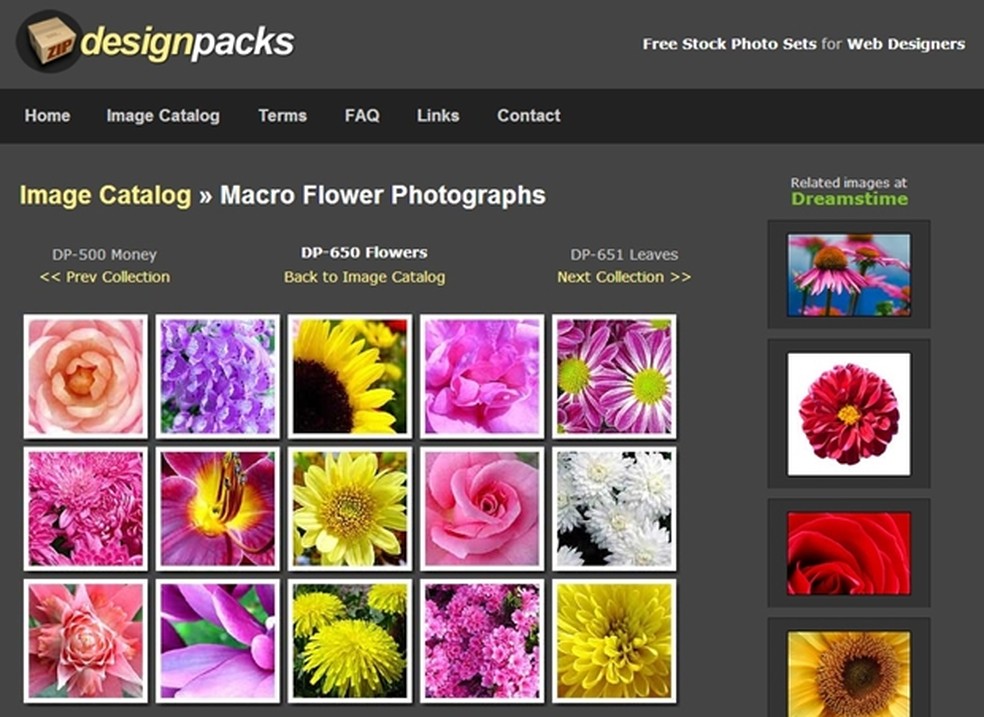Open the Contact page
Viewport: 984px width, 717px height.
(x=529, y=116)
